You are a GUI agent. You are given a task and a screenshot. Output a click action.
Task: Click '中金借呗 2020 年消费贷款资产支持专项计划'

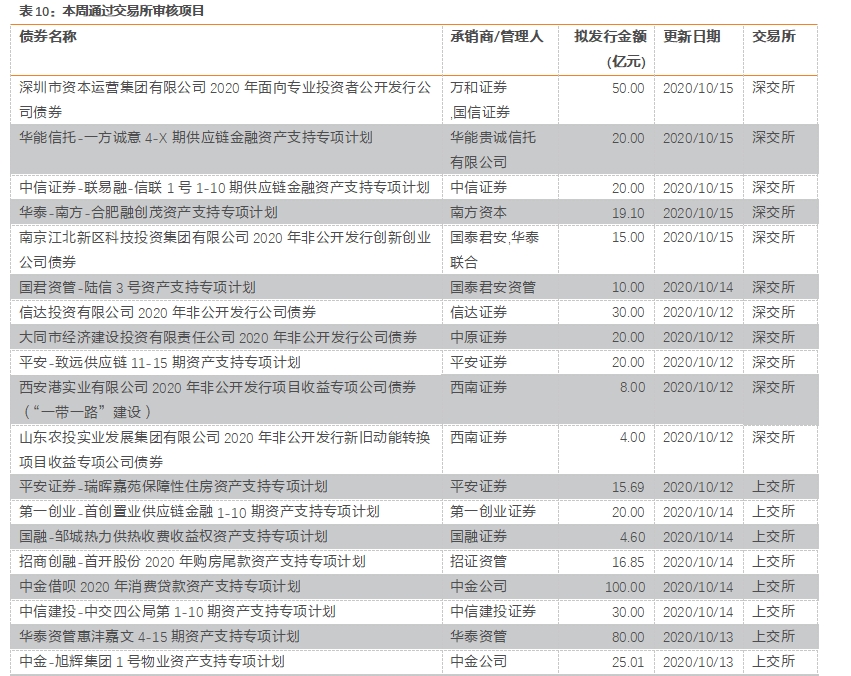(x=160, y=586)
